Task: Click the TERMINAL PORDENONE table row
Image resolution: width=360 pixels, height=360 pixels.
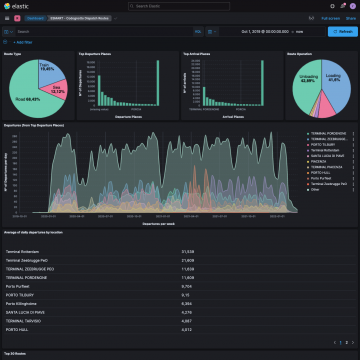Action: (180, 278)
